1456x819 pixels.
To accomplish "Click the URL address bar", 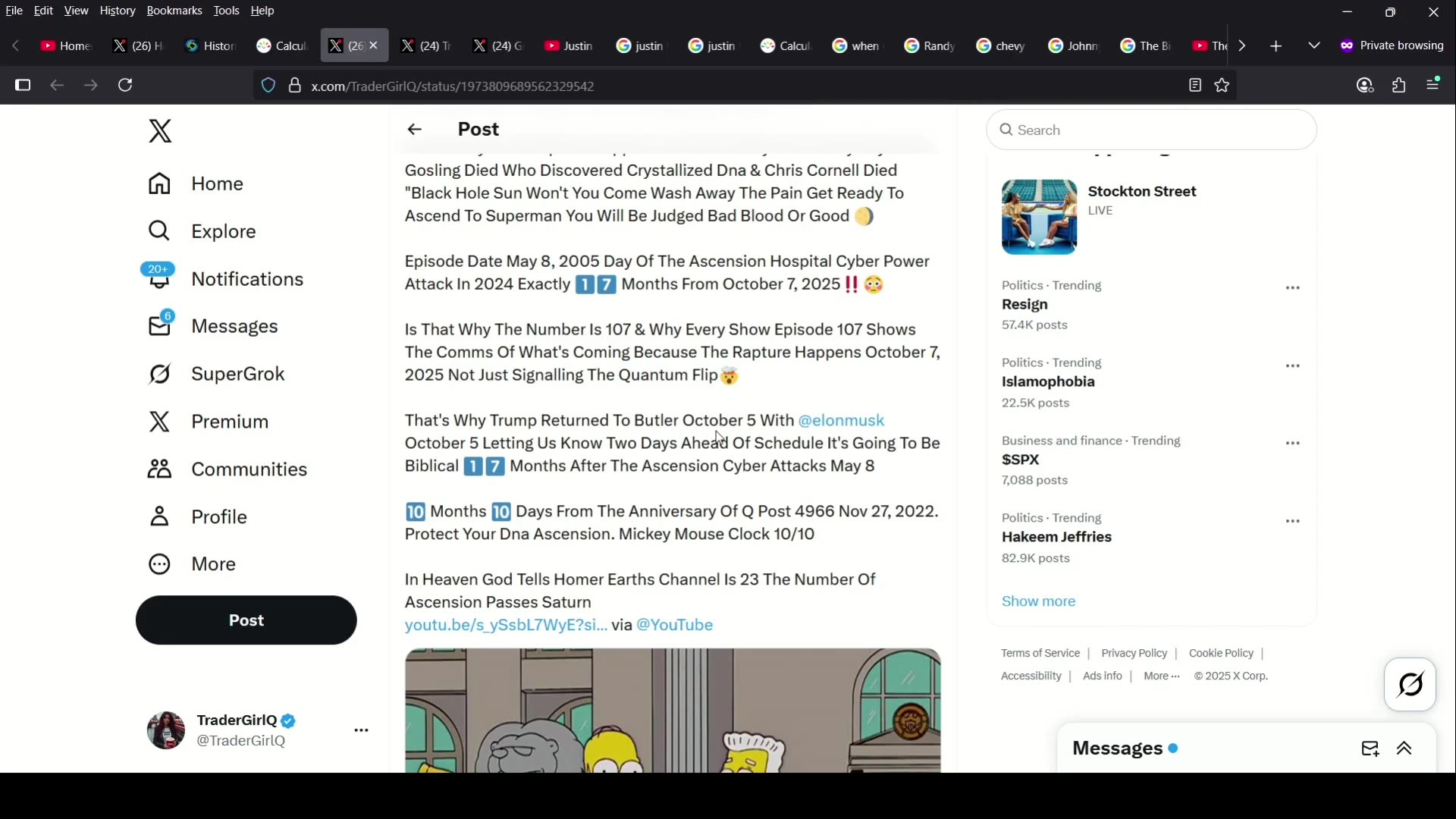I will point(743,86).
